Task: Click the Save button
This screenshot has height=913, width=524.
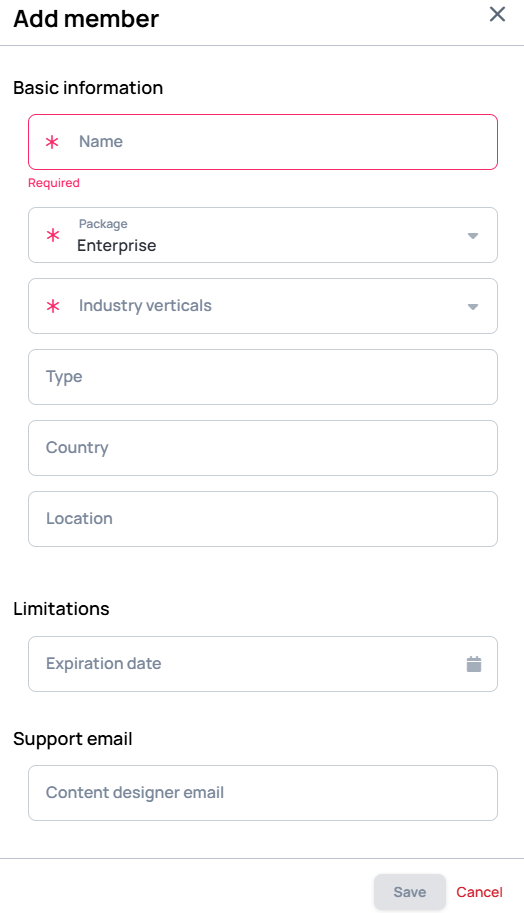Action: click(410, 892)
